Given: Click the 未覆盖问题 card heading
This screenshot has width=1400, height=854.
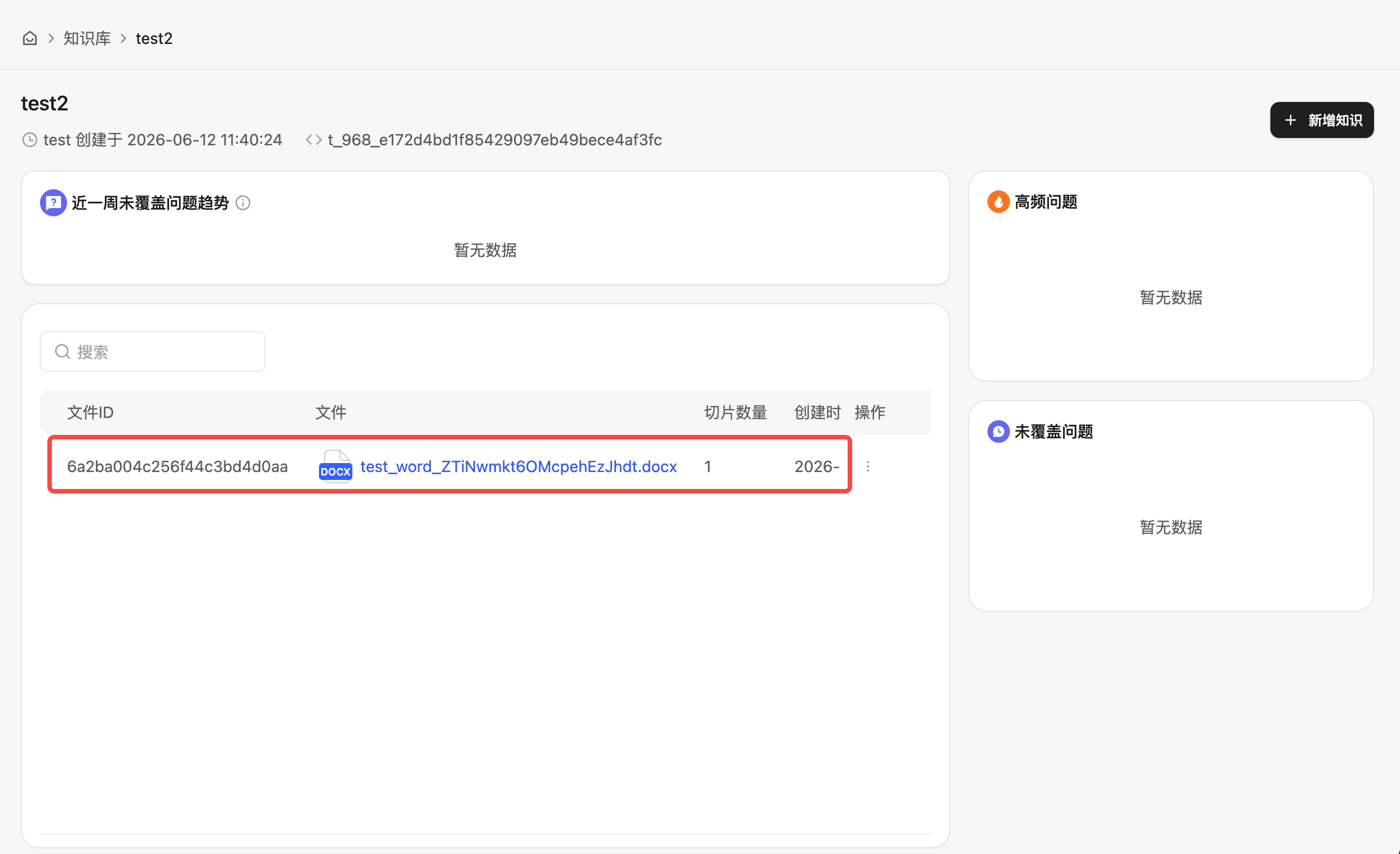Looking at the screenshot, I should (x=1054, y=432).
